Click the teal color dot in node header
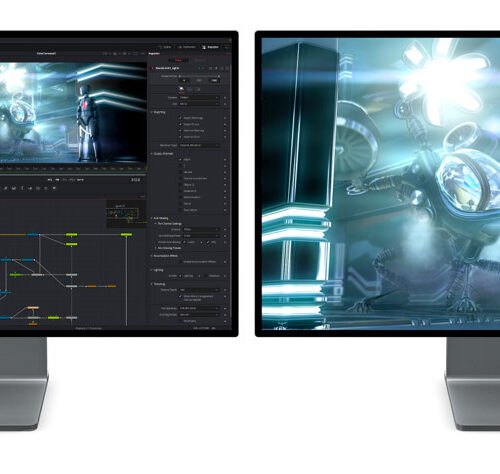This screenshot has width=500, height=474. pos(199,68)
